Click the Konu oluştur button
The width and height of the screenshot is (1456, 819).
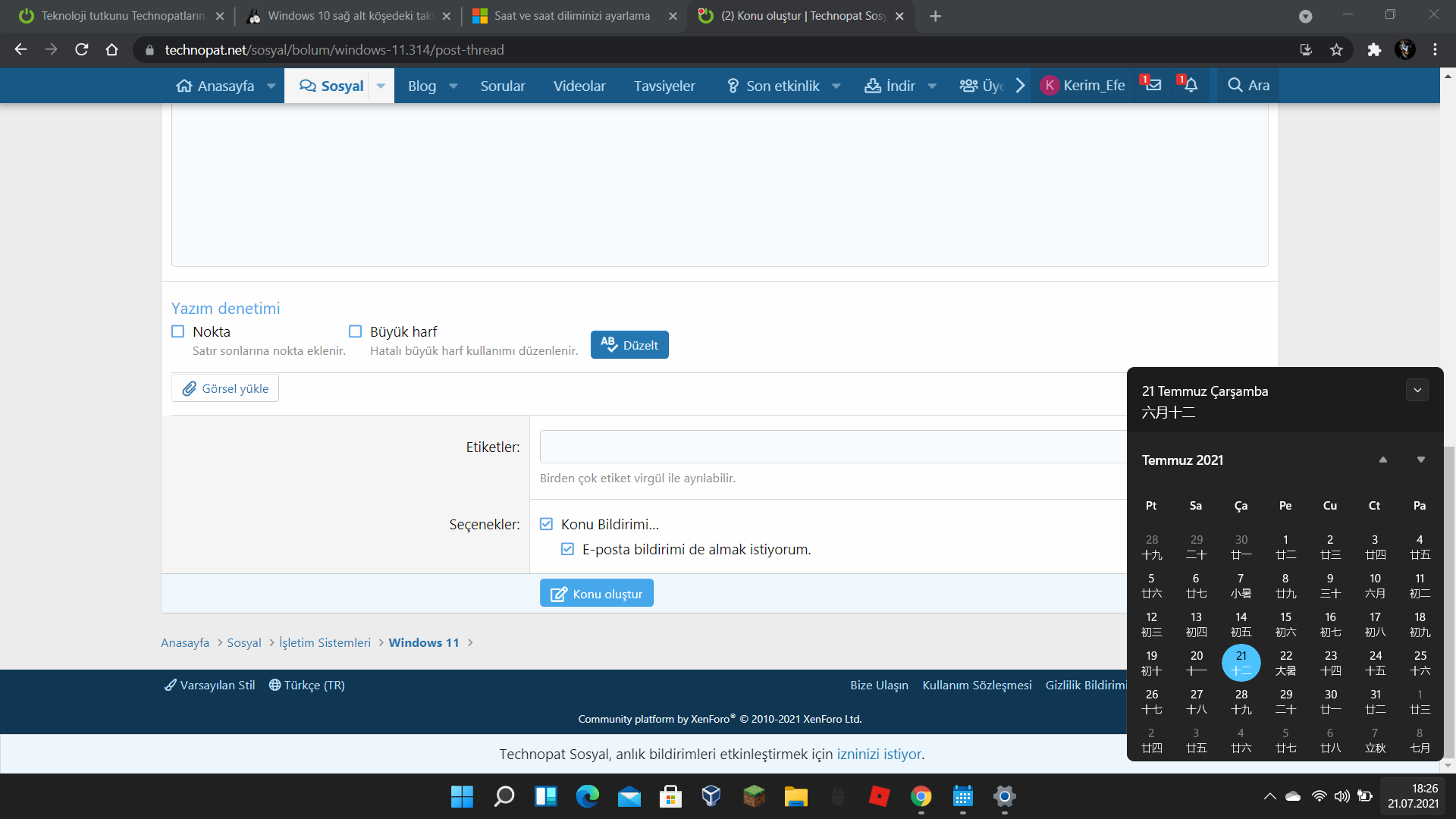click(x=597, y=594)
